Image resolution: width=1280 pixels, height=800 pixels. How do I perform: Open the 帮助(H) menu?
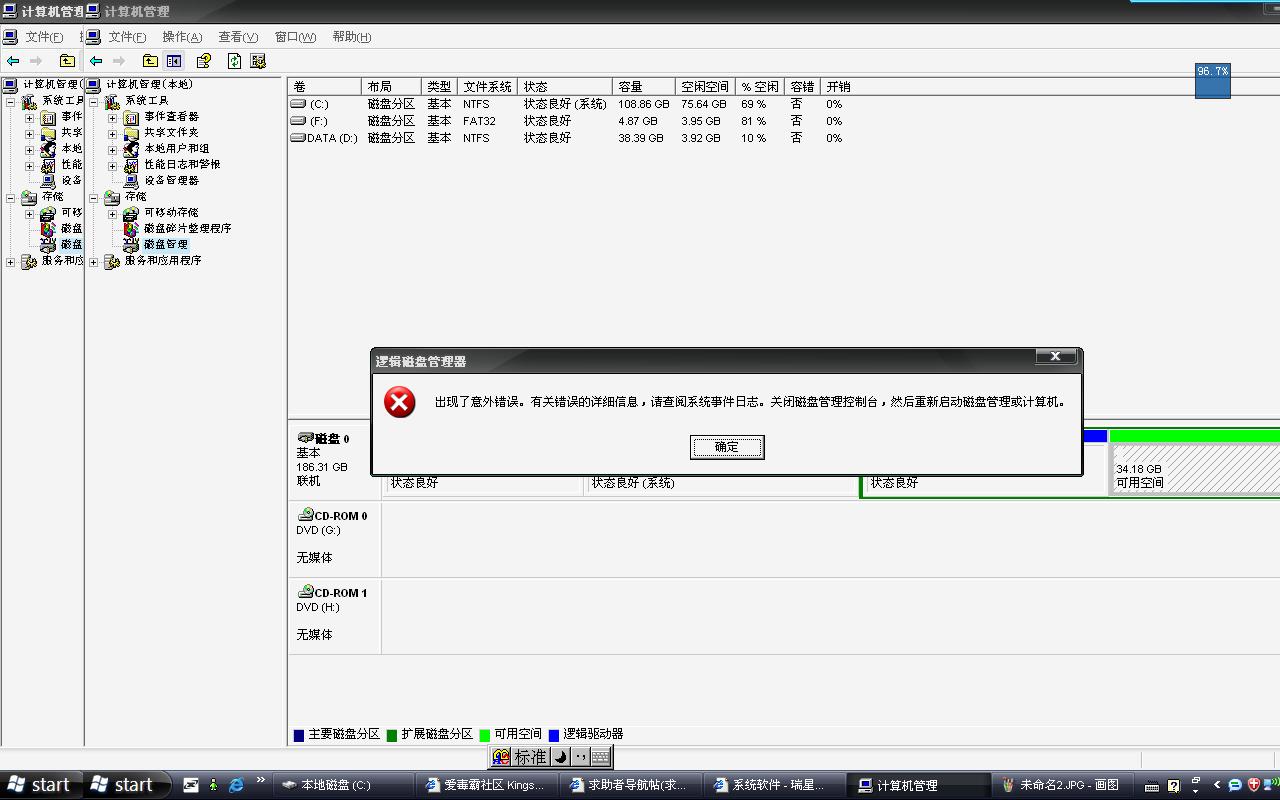[351, 37]
